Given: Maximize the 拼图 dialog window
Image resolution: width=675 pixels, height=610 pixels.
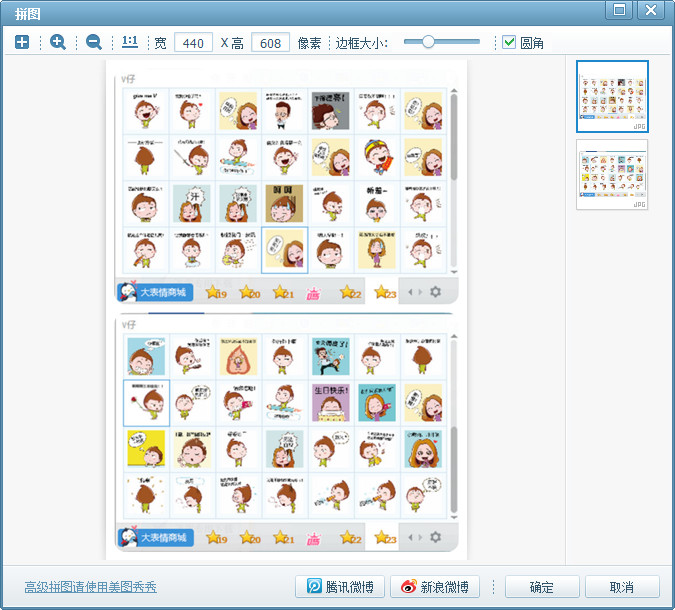Looking at the screenshot, I should click(620, 10).
